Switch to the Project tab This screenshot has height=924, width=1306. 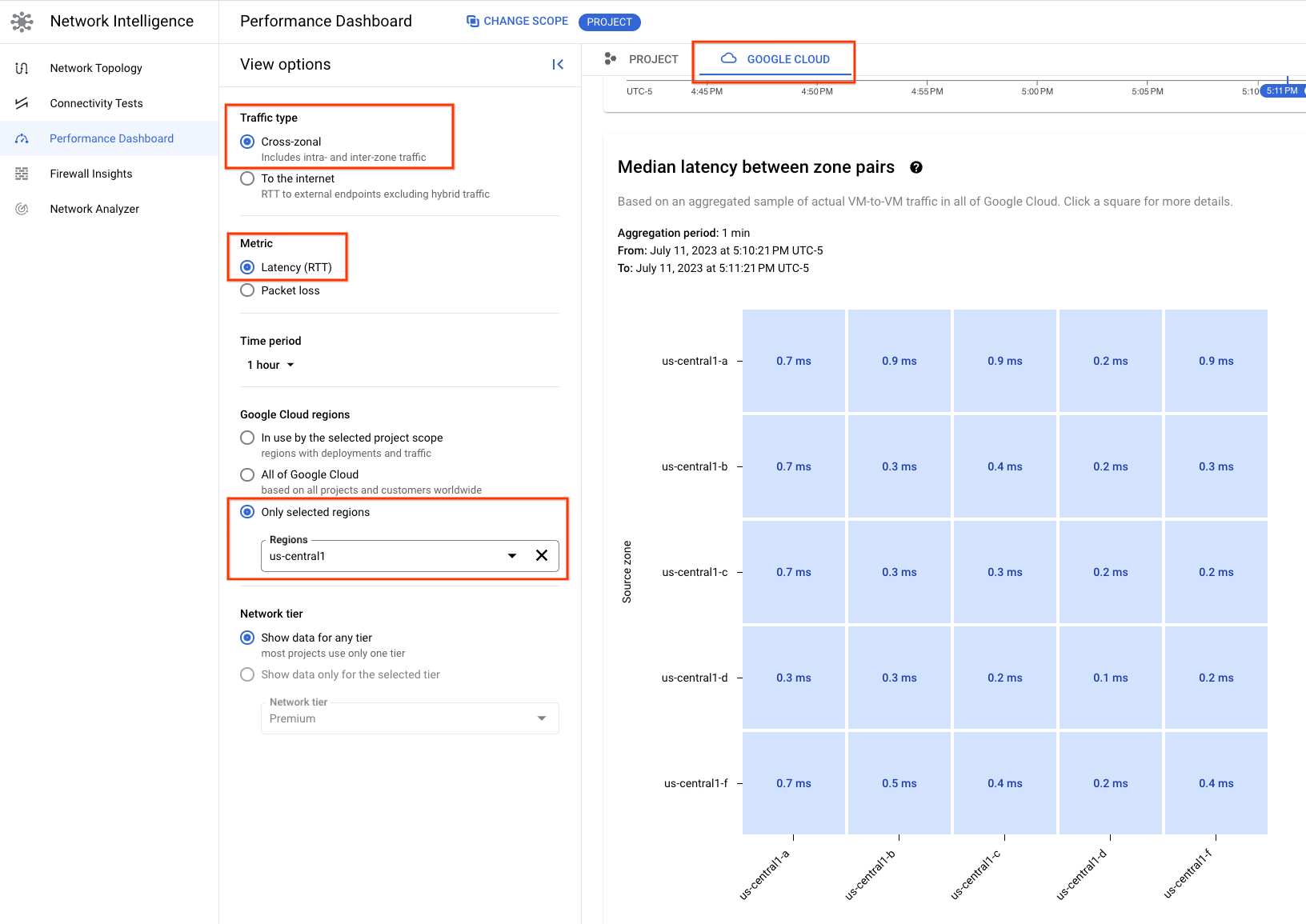643,59
